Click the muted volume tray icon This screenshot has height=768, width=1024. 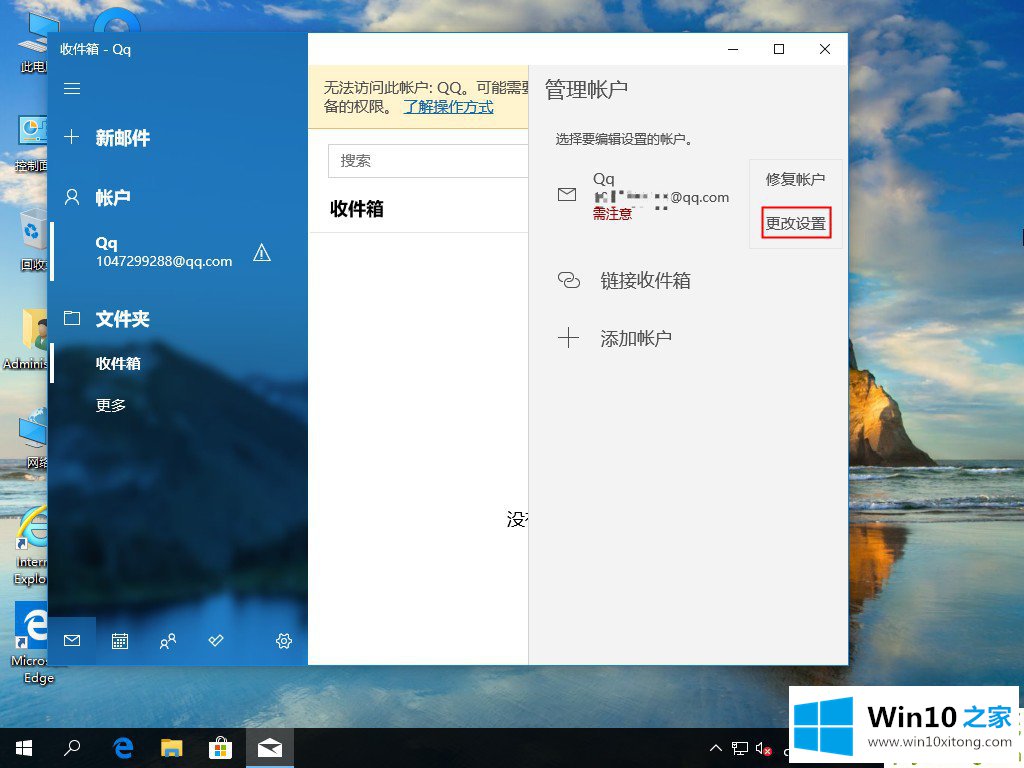763,748
